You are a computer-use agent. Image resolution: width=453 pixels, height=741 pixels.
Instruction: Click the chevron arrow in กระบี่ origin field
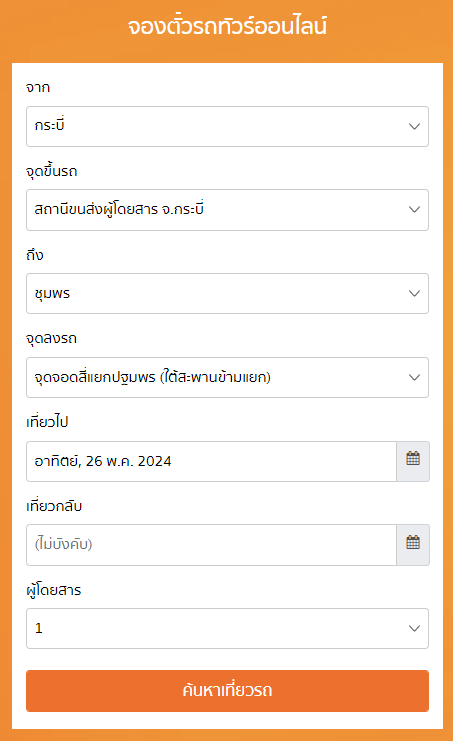point(414,126)
